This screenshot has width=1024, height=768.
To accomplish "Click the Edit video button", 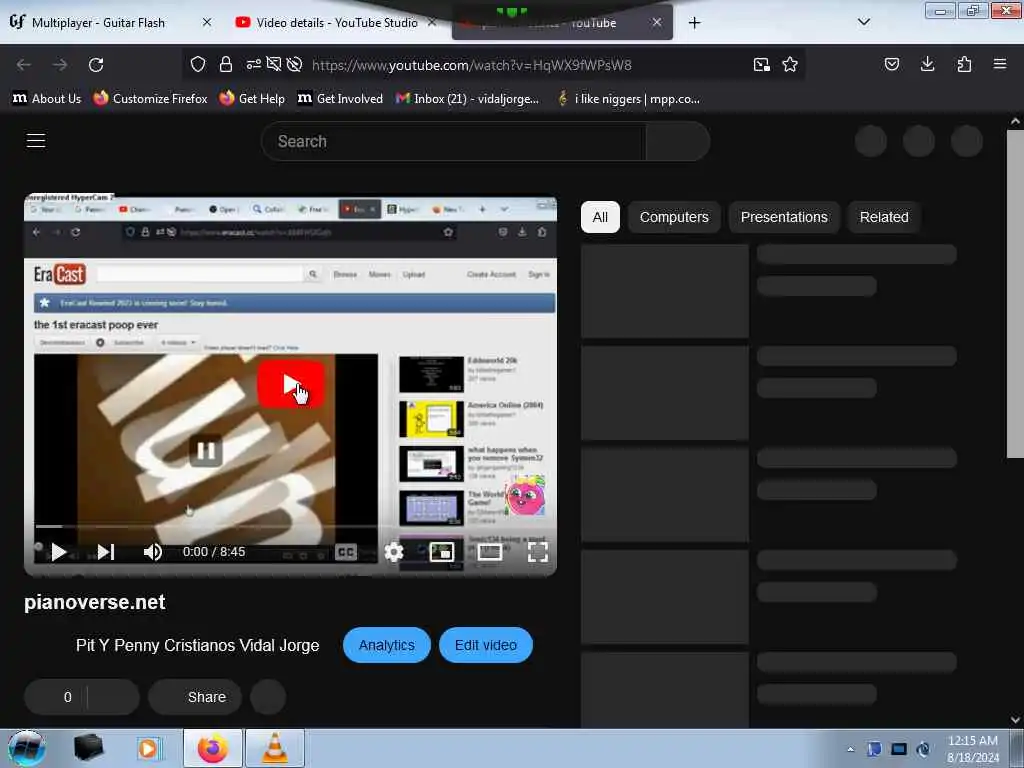I will click(x=486, y=645).
